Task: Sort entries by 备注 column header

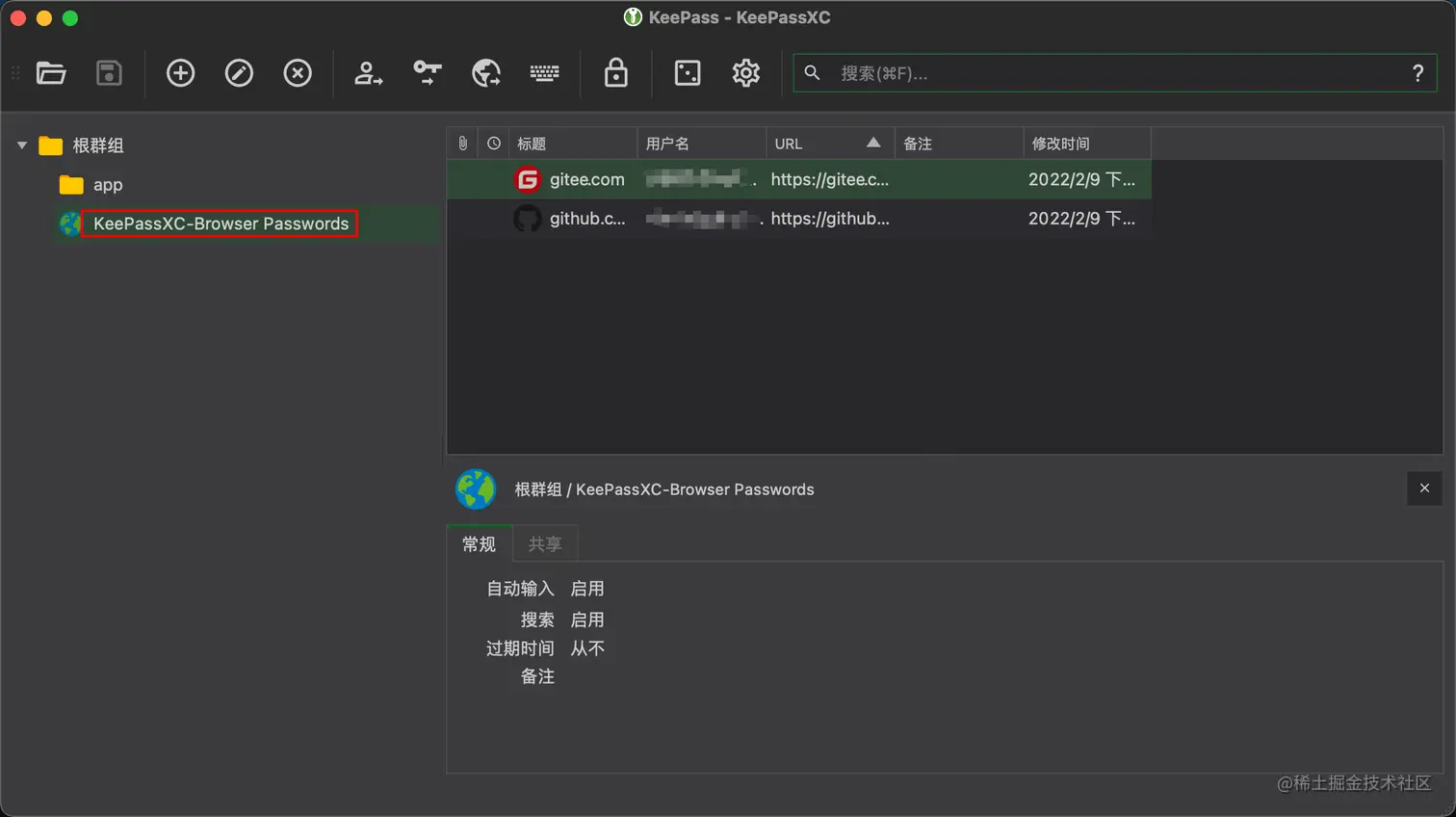Action: (x=958, y=144)
